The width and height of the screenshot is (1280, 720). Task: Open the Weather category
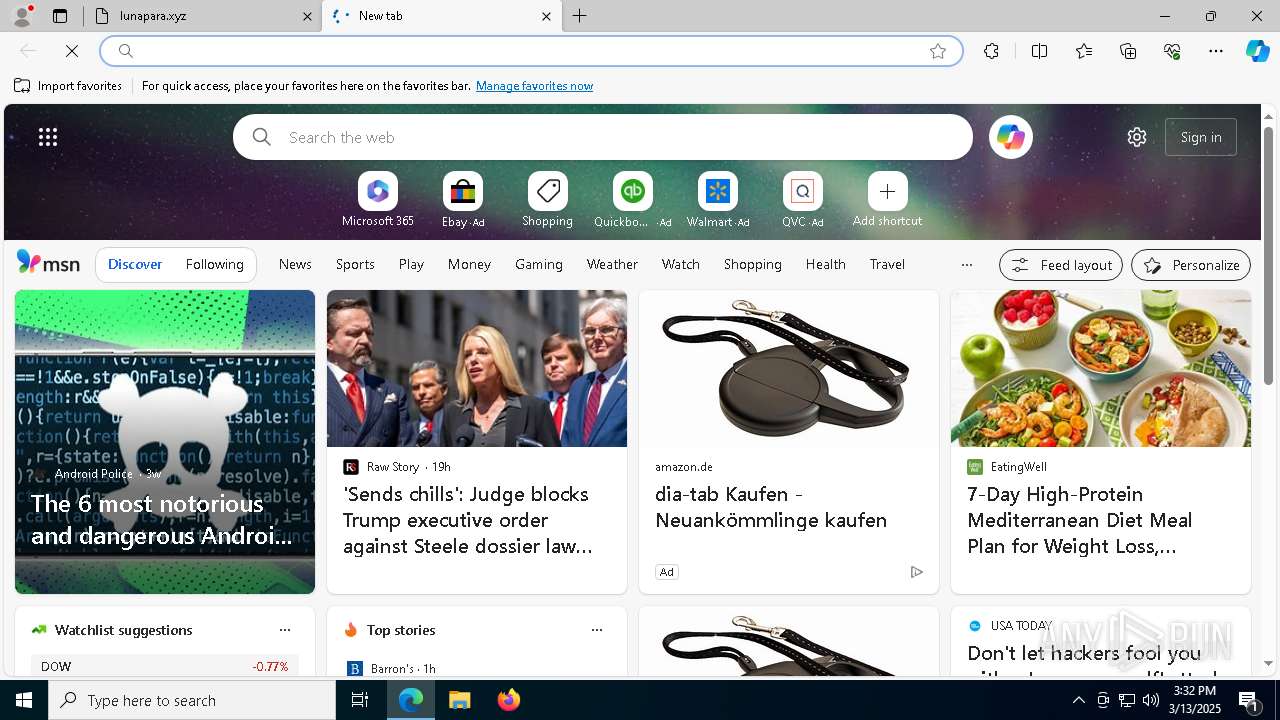pyautogui.click(x=612, y=264)
